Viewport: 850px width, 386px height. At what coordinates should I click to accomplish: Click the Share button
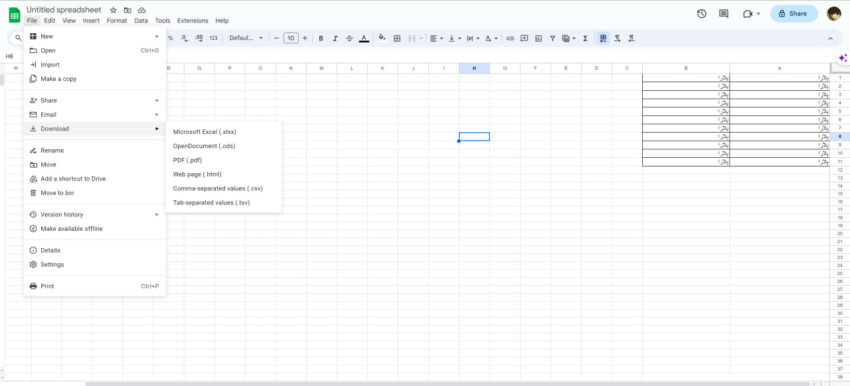coord(794,14)
